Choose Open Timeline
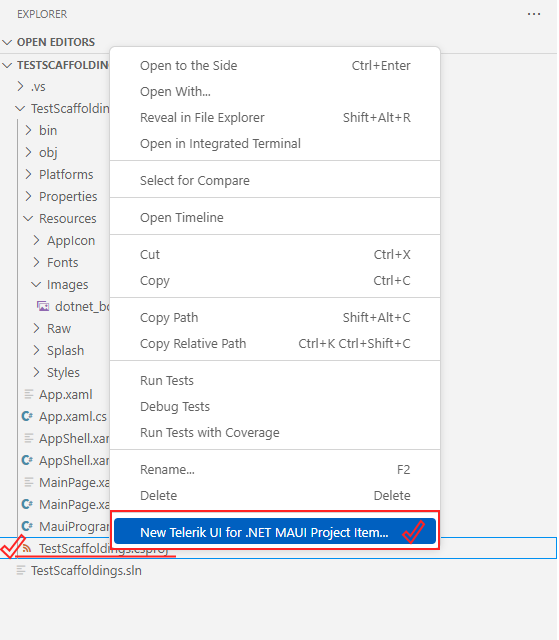This screenshot has width=559, height=640. coord(275,218)
